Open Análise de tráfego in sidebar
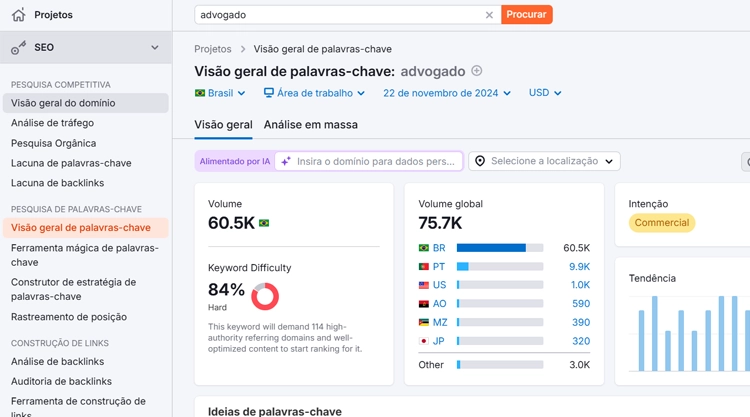 [52, 123]
